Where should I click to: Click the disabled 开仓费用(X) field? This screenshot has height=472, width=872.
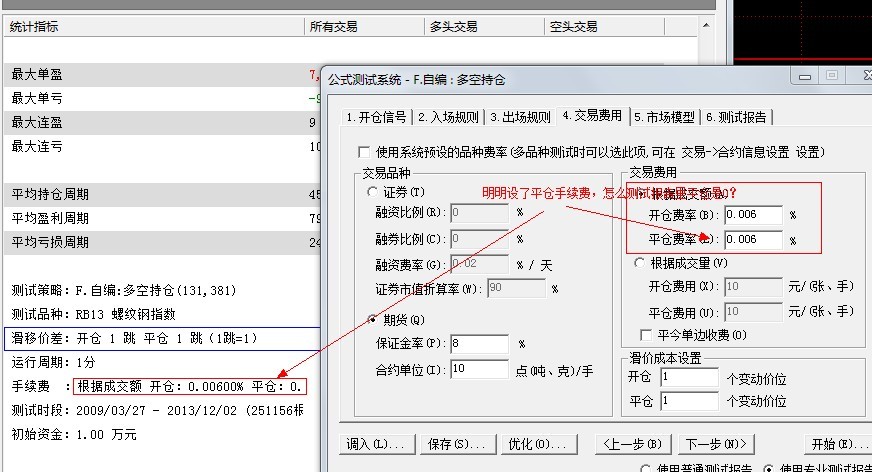point(754,287)
